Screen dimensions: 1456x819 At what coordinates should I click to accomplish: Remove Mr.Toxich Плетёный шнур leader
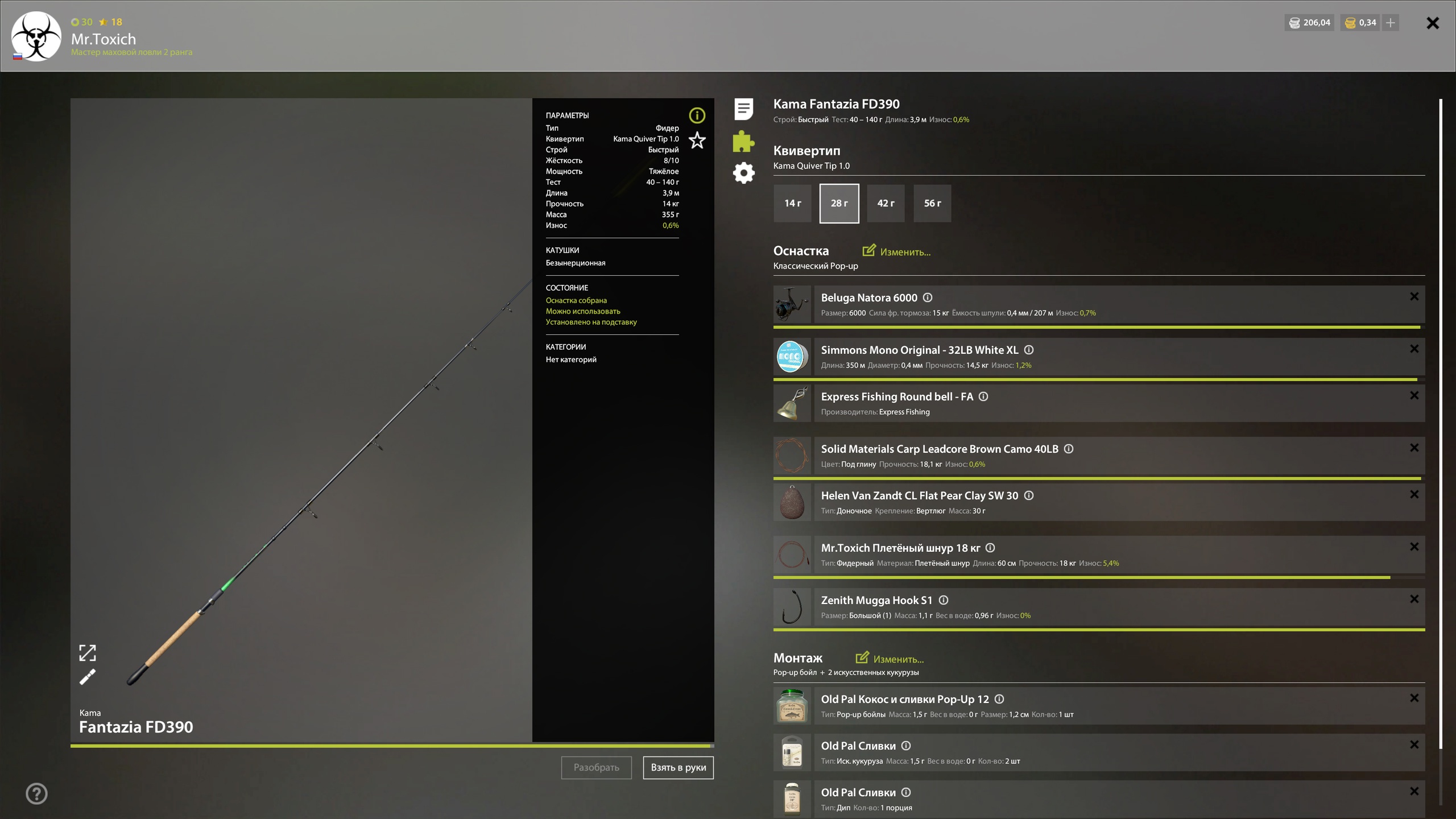click(x=1414, y=547)
